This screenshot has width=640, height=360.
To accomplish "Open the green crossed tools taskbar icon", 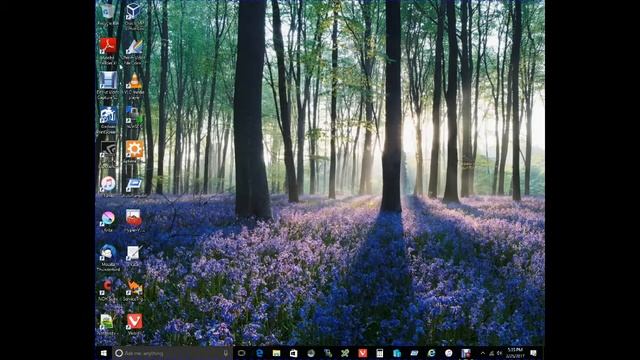I will point(345,353).
